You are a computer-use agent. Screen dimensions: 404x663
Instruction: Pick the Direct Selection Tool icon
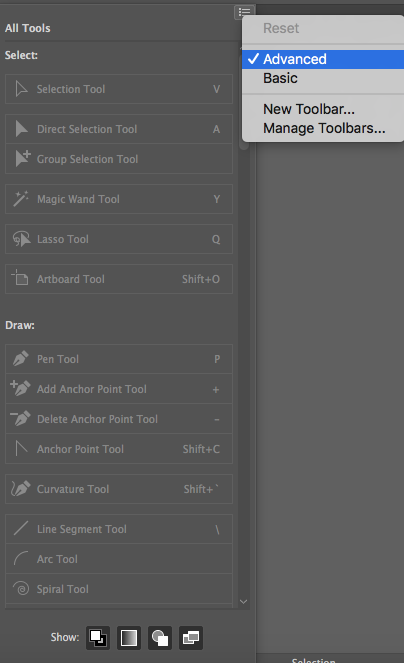point(21,129)
